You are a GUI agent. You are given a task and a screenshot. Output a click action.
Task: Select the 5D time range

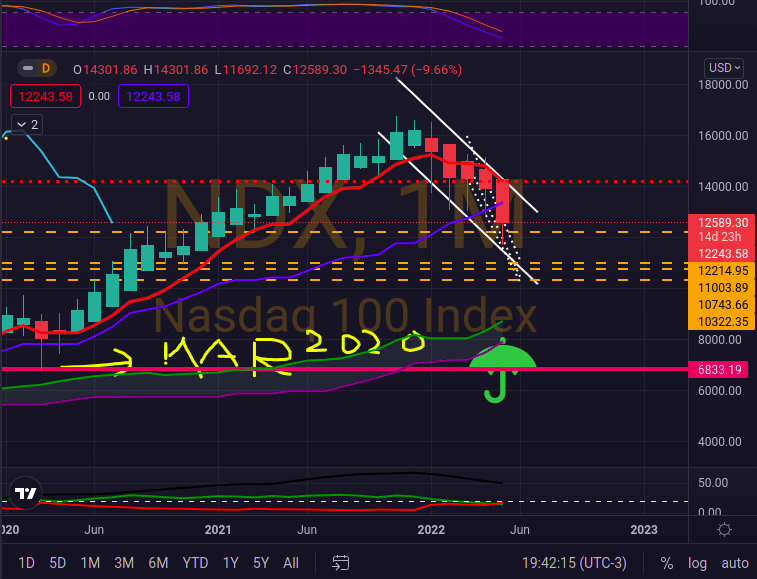pyautogui.click(x=57, y=563)
